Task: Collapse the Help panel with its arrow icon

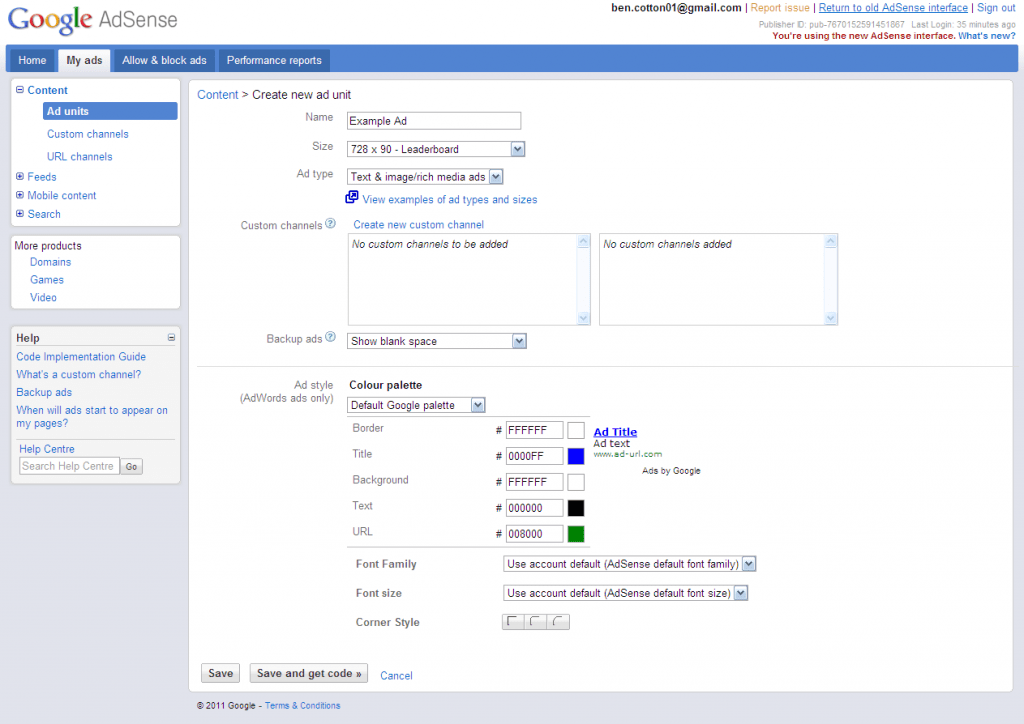Action: click(171, 337)
